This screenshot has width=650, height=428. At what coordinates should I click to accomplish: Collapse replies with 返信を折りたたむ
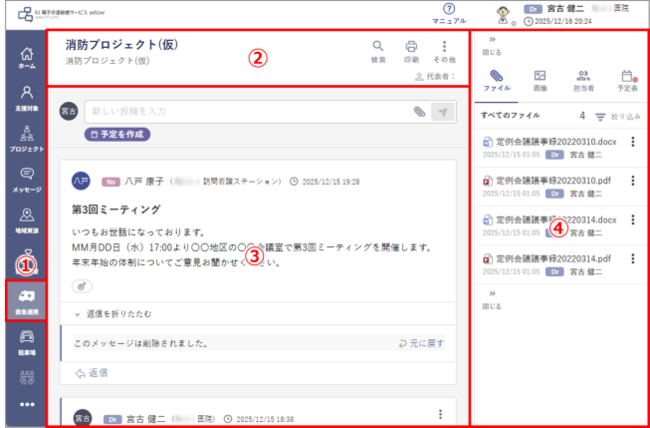(113, 314)
